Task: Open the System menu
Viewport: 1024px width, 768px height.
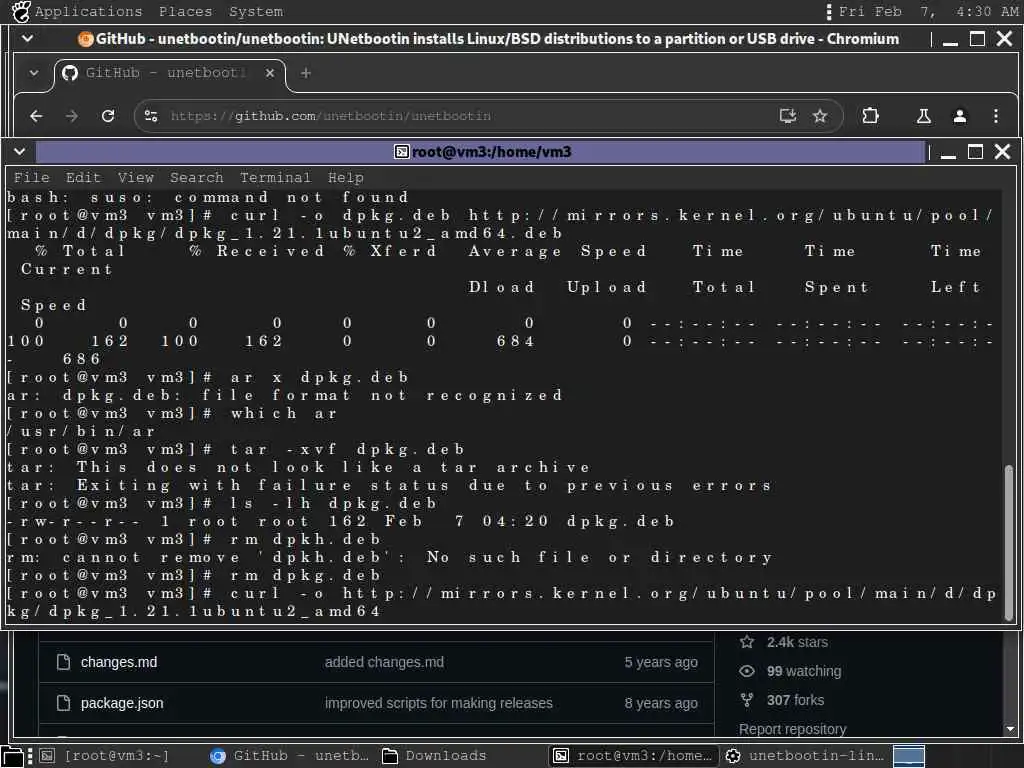Action: (256, 12)
